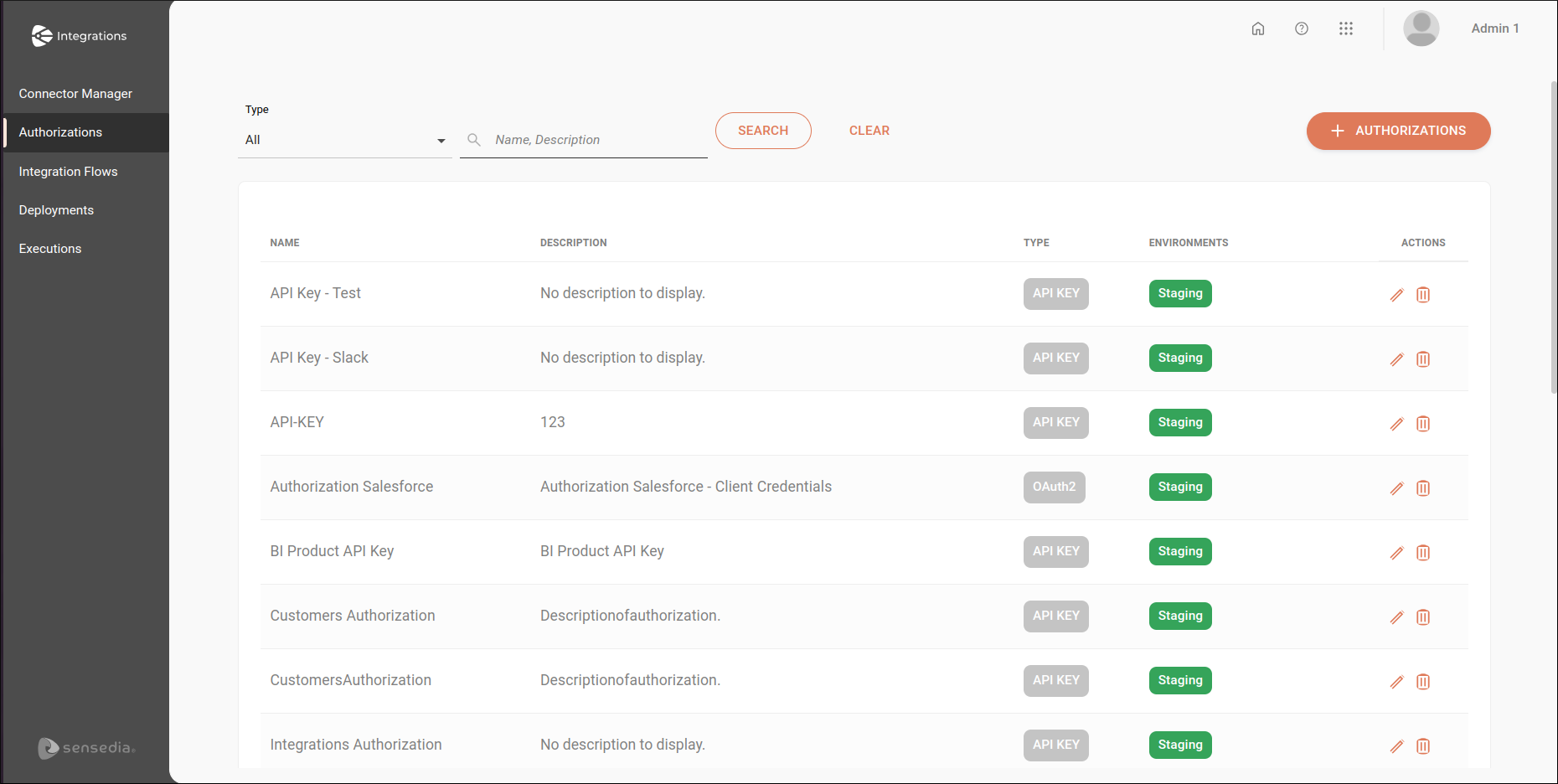1558x784 pixels.
Task: Open the Type dropdown showing All
Action: tap(345, 139)
